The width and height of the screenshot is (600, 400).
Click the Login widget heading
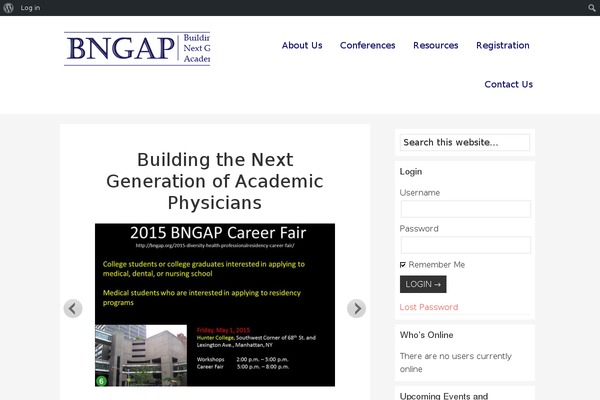pyautogui.click(x=411, y=172)
